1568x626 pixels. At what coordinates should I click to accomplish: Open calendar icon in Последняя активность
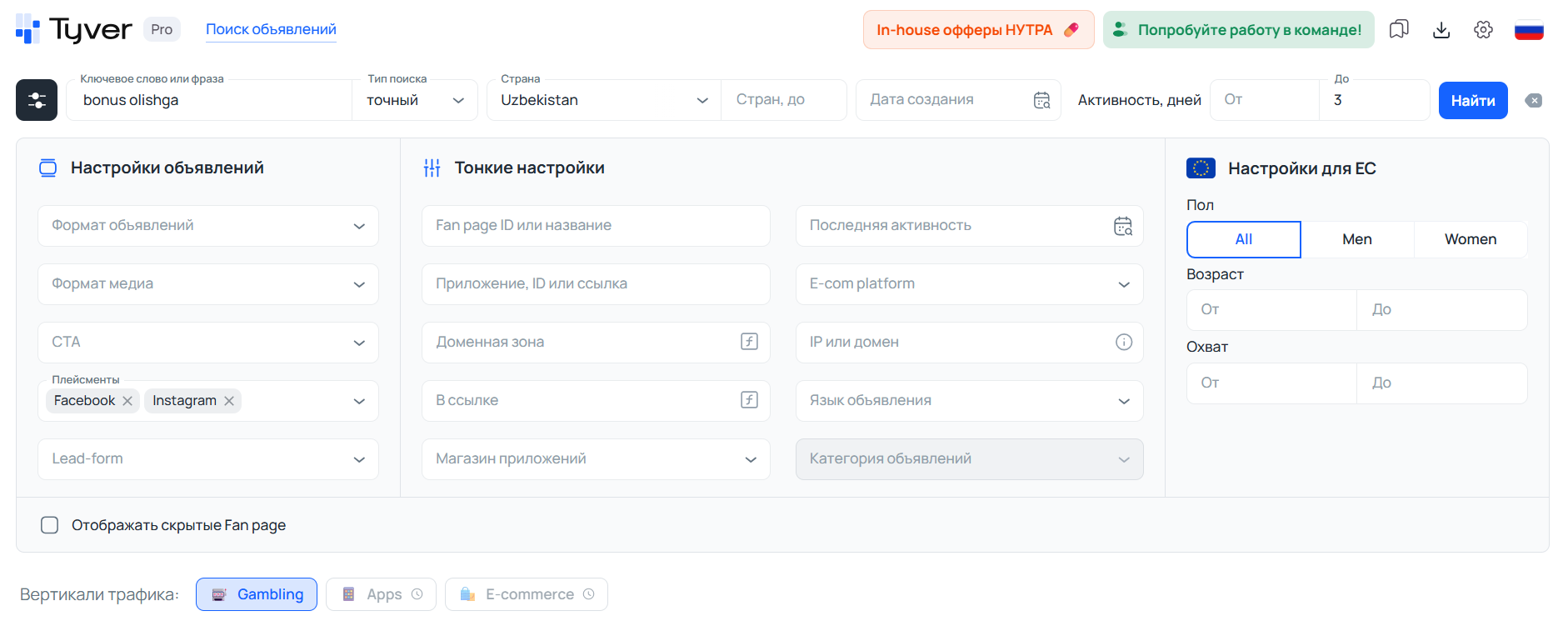click(1123, 226)
